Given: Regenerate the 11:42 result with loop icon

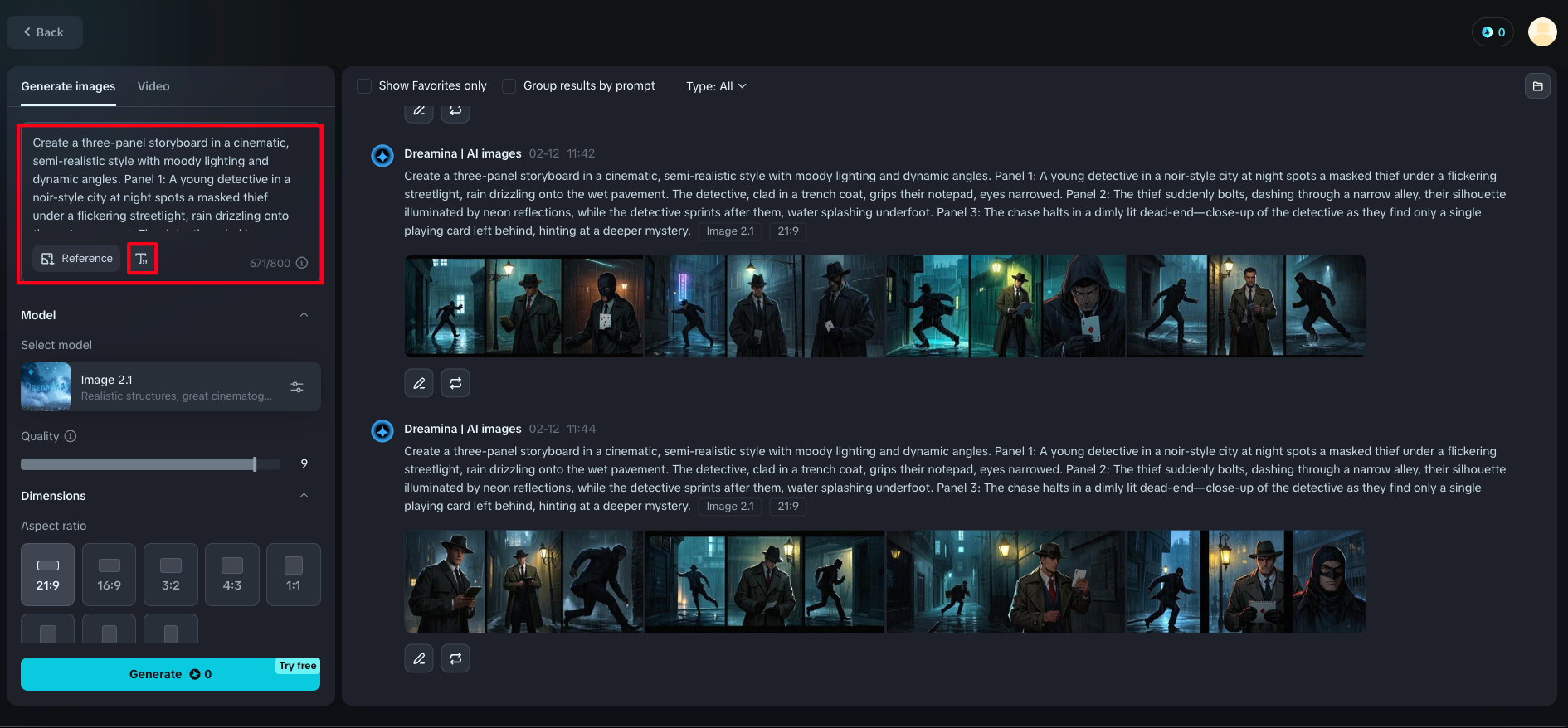Looking at the screenshot, I should pyautogui.click(x=455, y=383).
